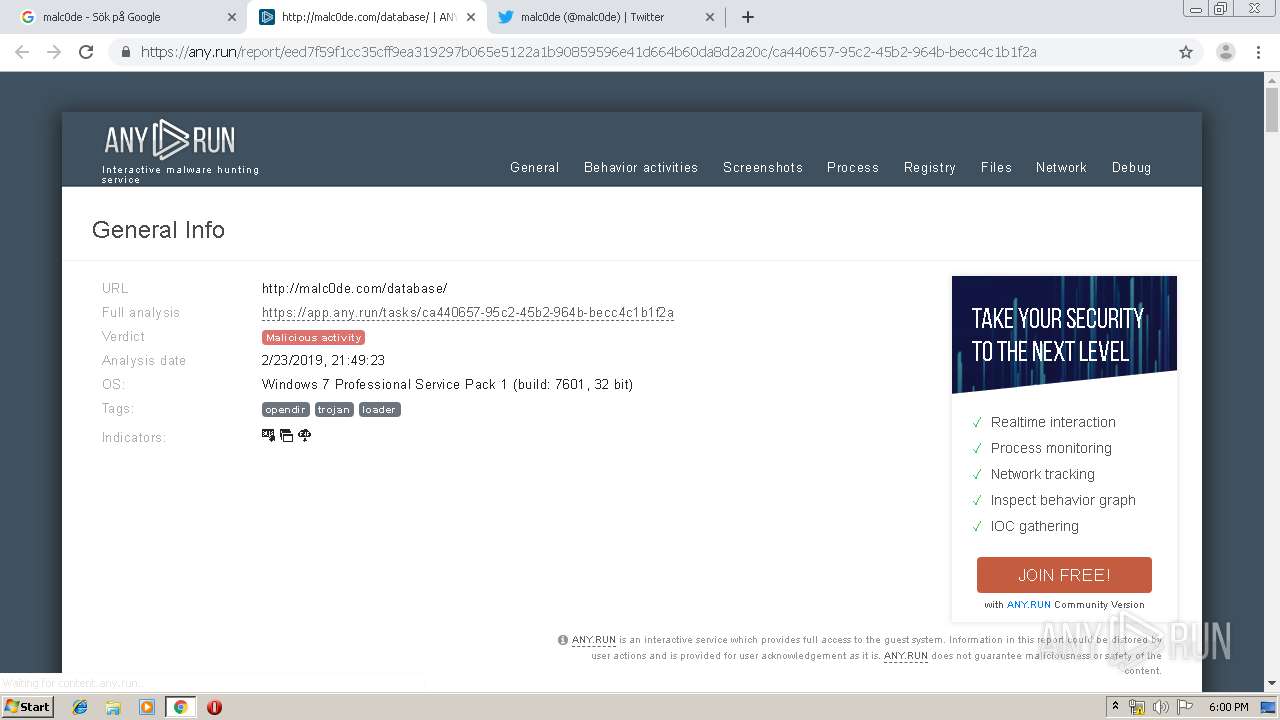Screen dimensions: 1280x720
Task: Click the trojan tag
Action: (x=334, y=409)
